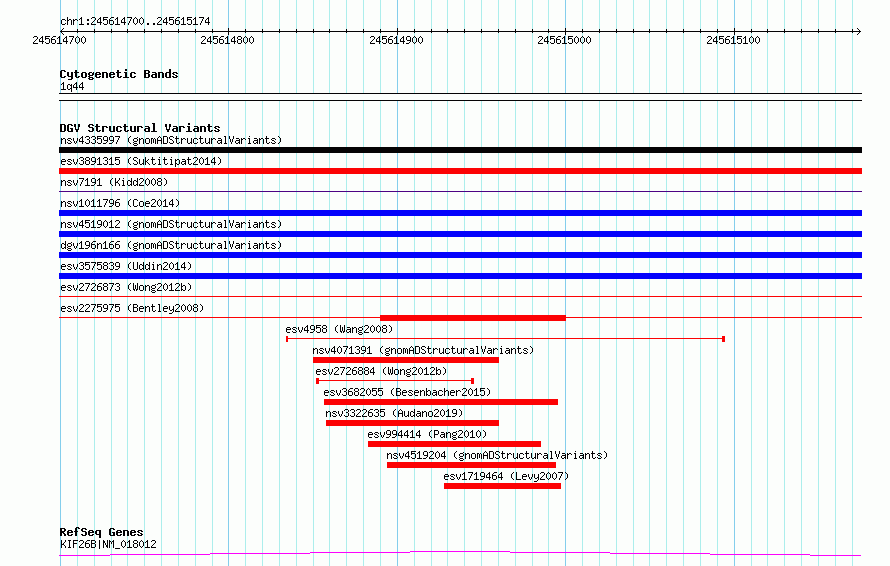The width and height of the screenshot is (890, 566).
Task: Open esv3891315 (Suktitipat2014) label
Action: click(x=141, y=161)
